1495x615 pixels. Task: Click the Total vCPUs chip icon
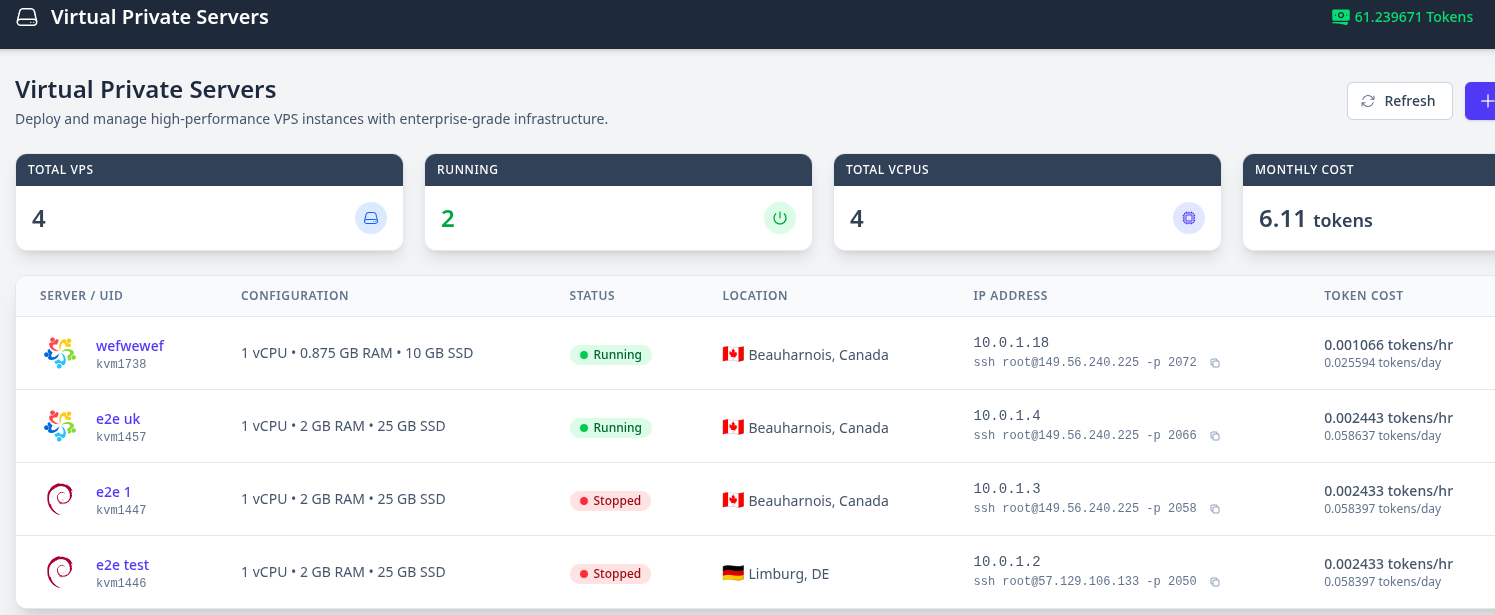(x=1188, y=218)
